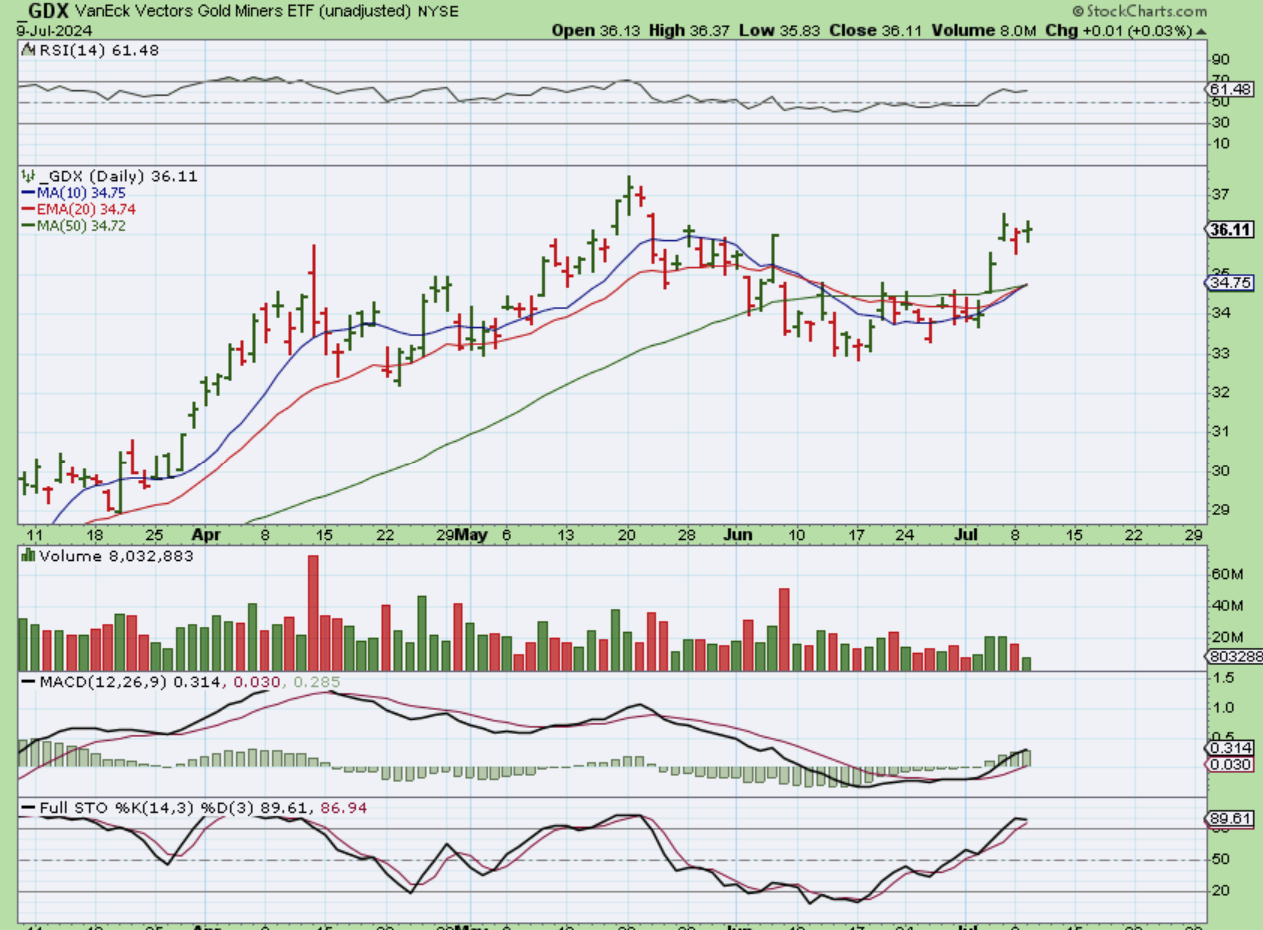1263x930 pixels.
Task: Click the black line marker beside Full STO
Action: [x=27, y=807]
